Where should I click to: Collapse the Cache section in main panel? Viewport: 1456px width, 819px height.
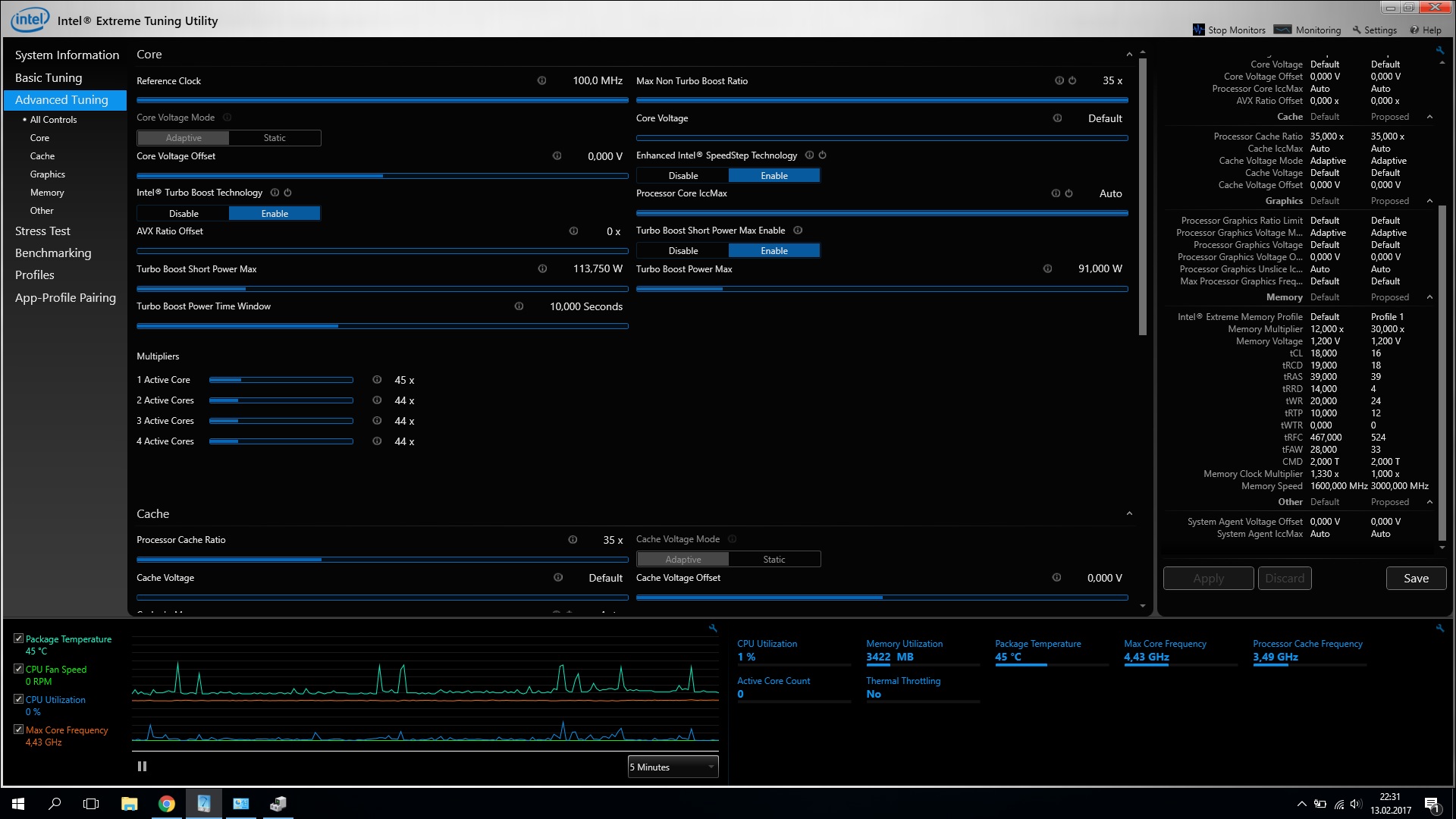[x=1129, y=513]
